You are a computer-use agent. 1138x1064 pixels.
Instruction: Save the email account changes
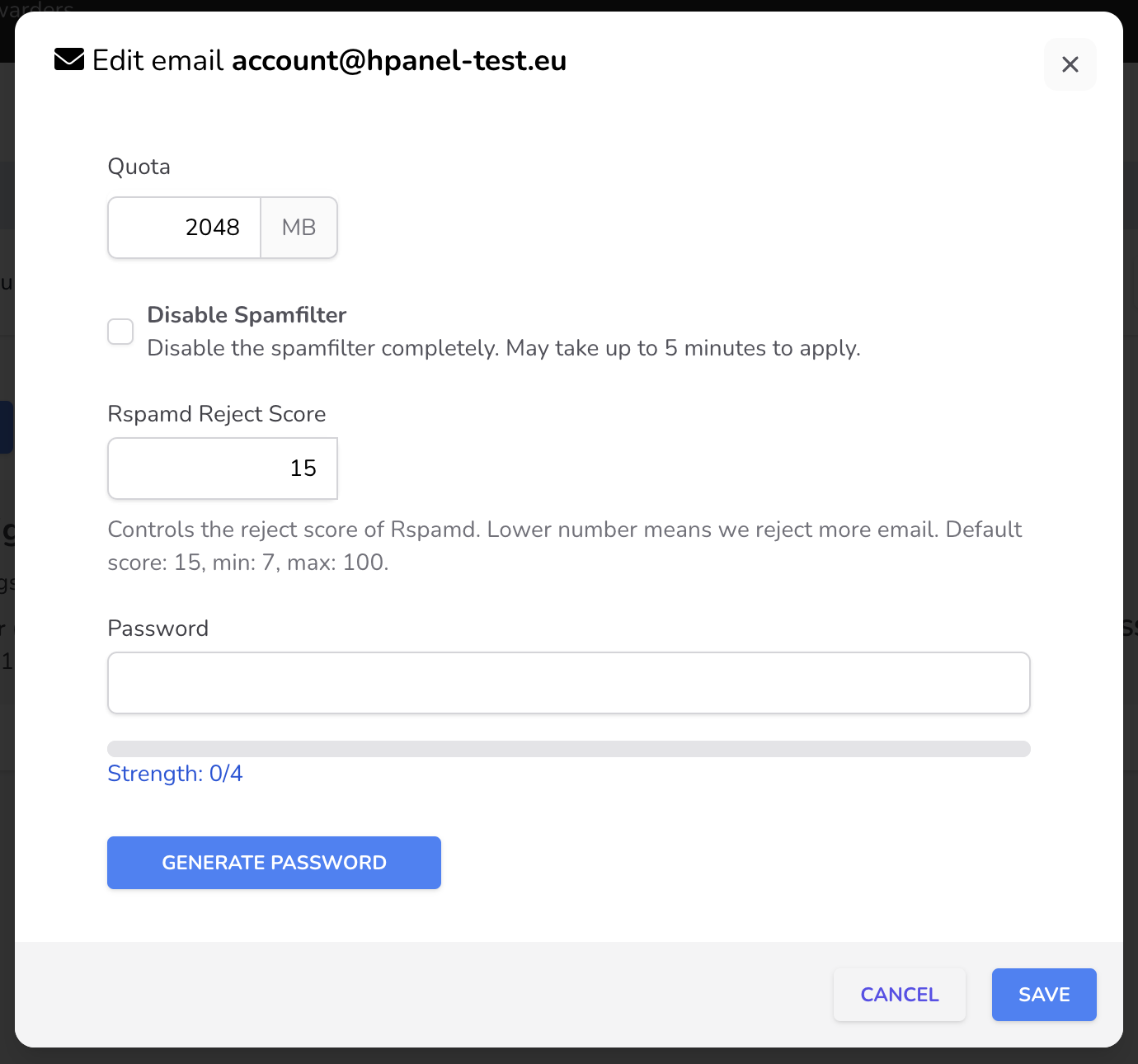click(x=1044, y=995)
